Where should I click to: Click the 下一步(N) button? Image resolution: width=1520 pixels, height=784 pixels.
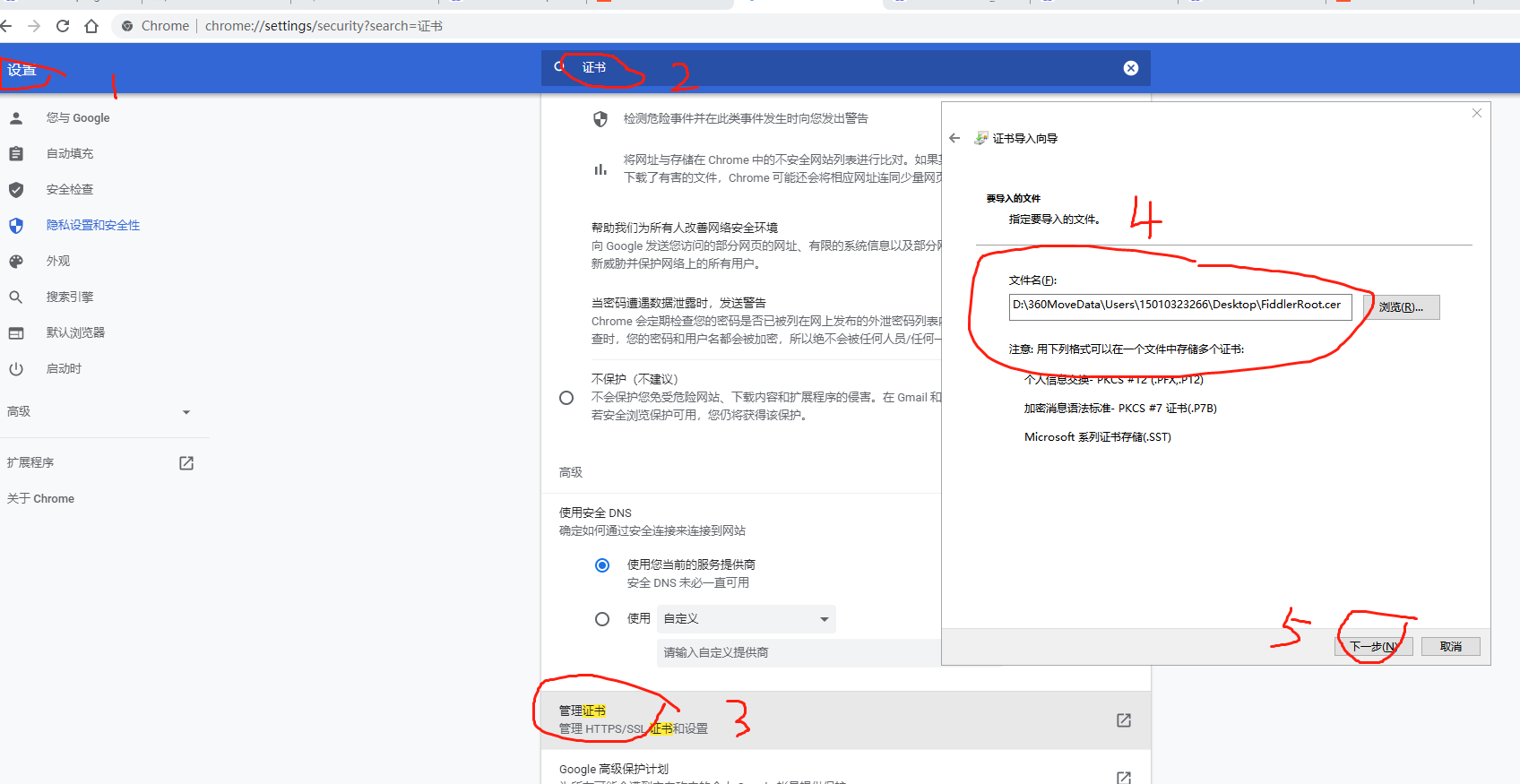click(x=1374, y=646)
